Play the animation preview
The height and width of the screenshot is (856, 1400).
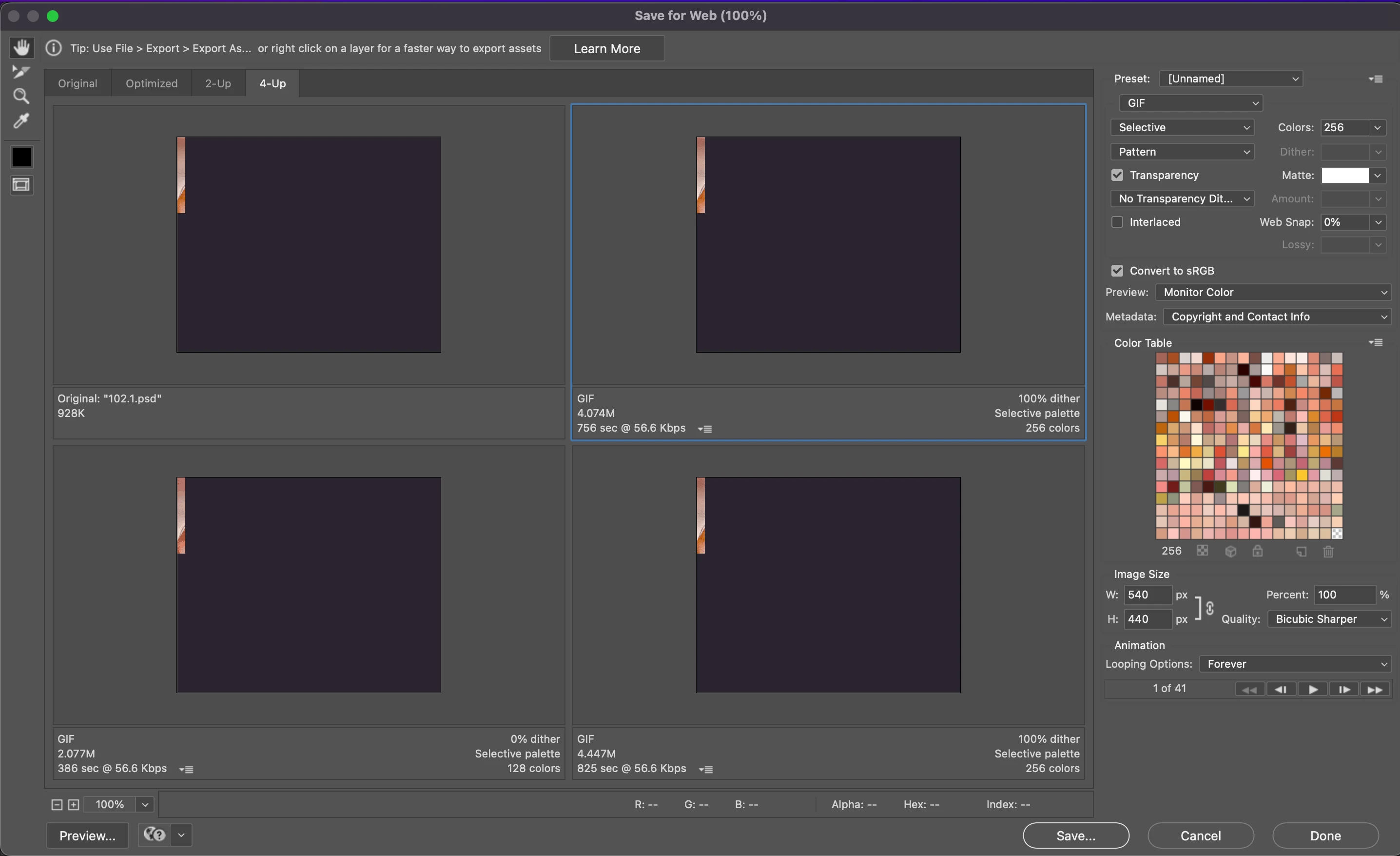click(1312, 690)
